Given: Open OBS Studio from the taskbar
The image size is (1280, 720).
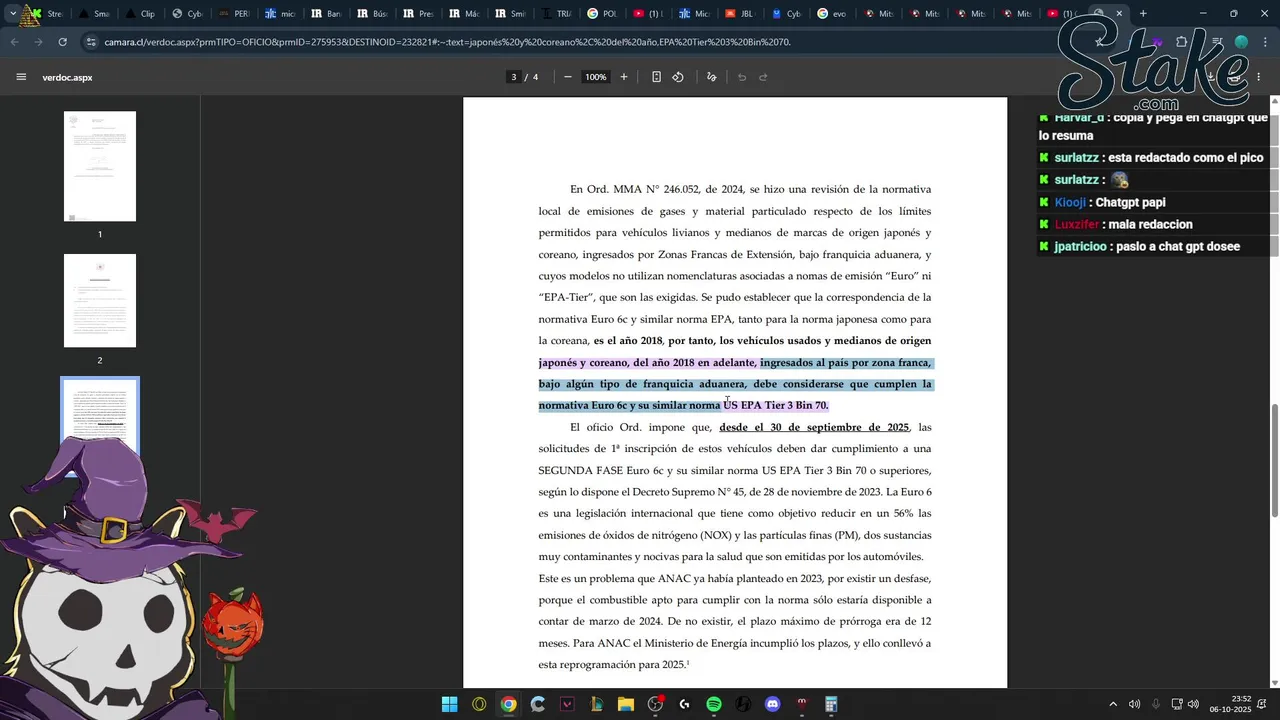Looking at the screenshot, I should click(x=655, y=704).
